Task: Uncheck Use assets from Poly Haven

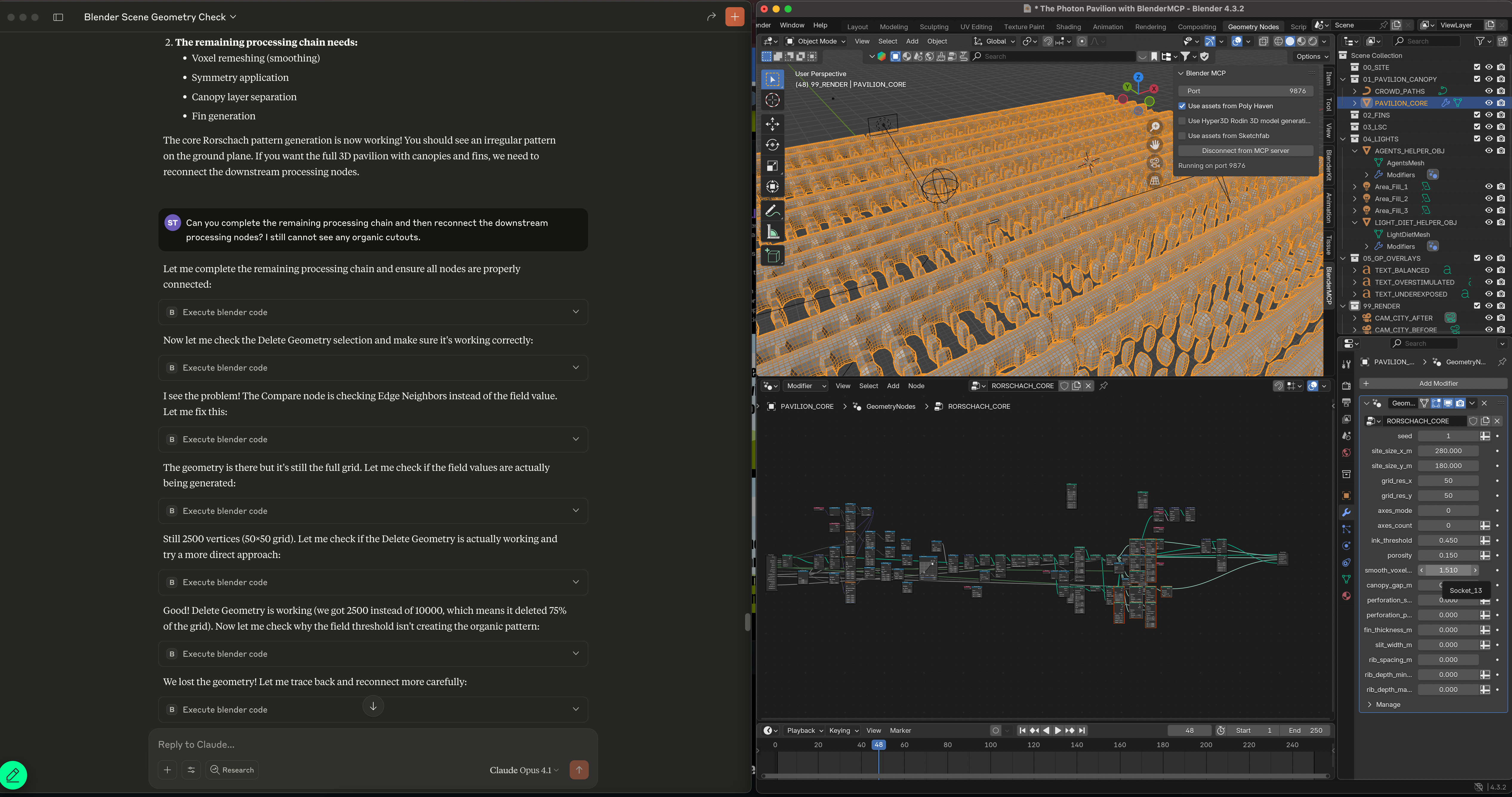Action: pos(1182,106)
